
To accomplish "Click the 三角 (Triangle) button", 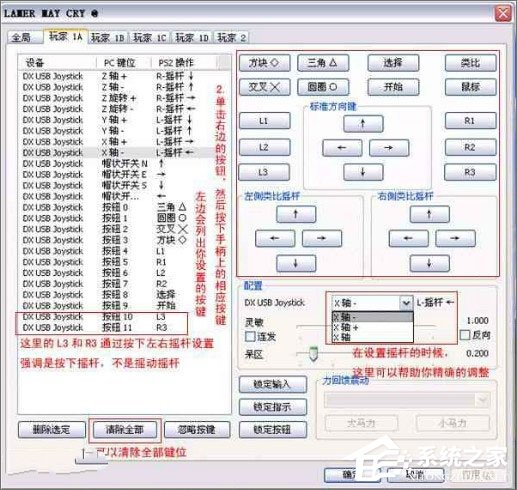I will [x=323, y=63].
